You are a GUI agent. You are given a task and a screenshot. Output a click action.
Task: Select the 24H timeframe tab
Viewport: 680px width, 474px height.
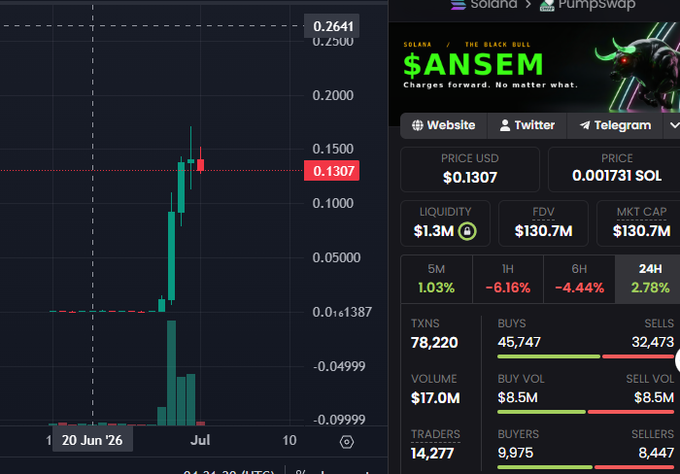648,279
